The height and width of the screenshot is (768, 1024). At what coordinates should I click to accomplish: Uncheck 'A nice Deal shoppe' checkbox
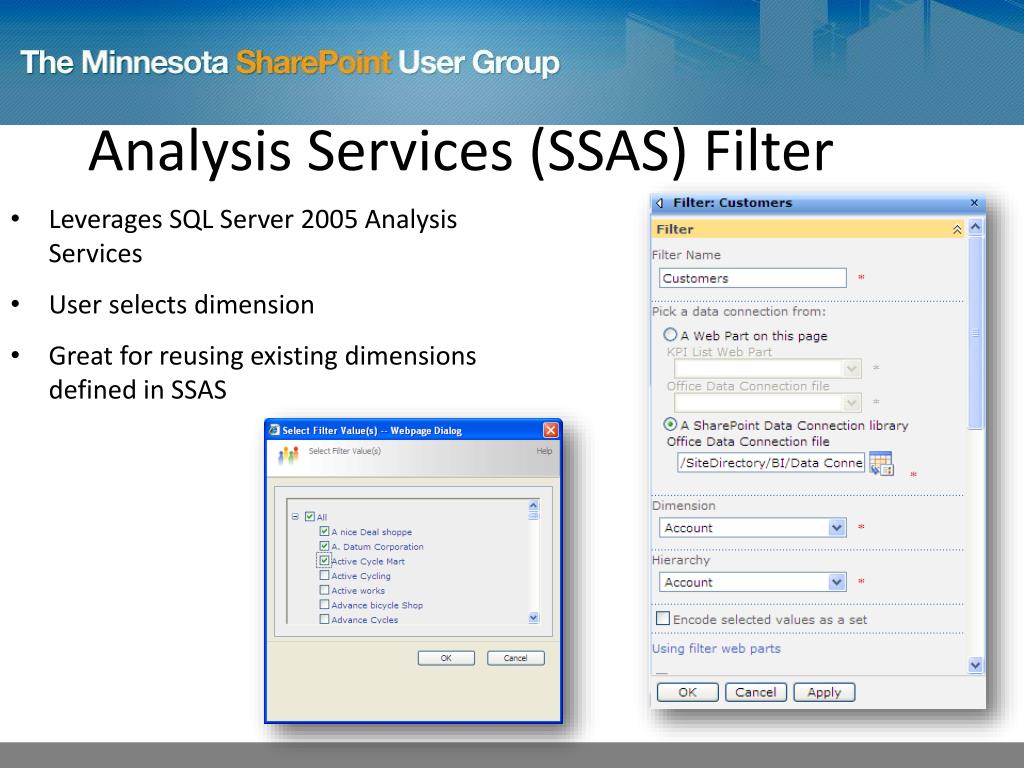(x=325, y=532)
